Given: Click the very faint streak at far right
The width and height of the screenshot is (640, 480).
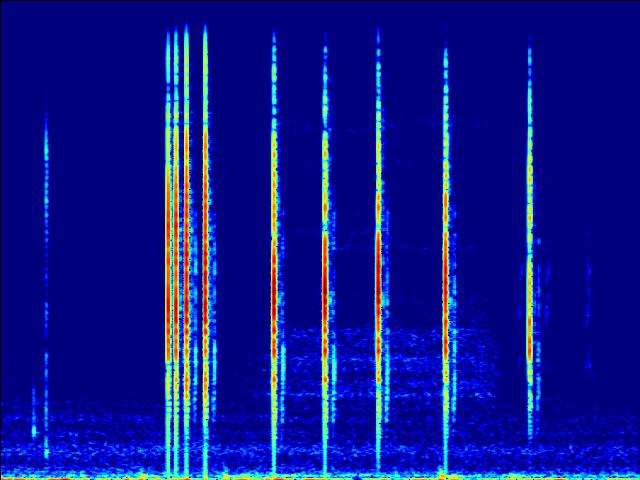Looking at the screenshot, I should coord(588,300).
